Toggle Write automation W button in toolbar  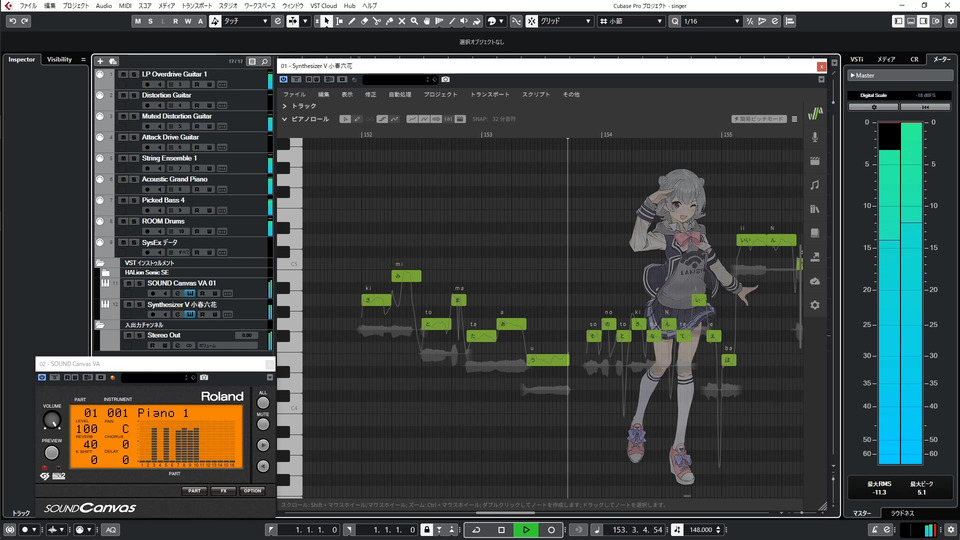tap(187, 21)
